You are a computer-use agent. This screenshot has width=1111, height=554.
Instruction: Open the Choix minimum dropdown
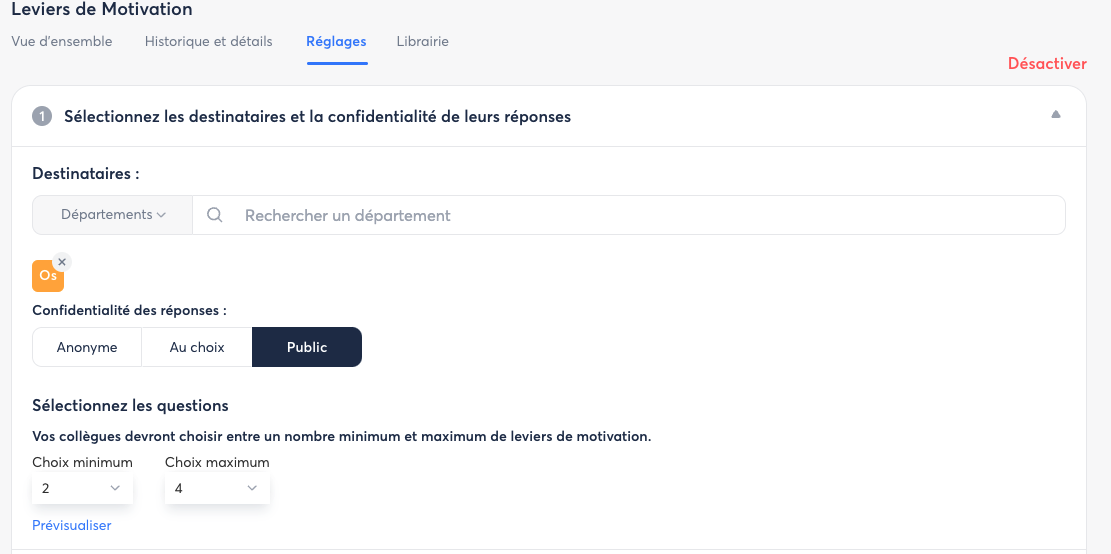81,488
